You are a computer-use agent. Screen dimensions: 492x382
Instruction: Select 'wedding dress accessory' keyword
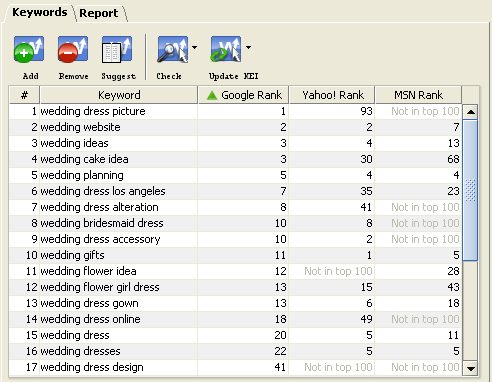100,239
